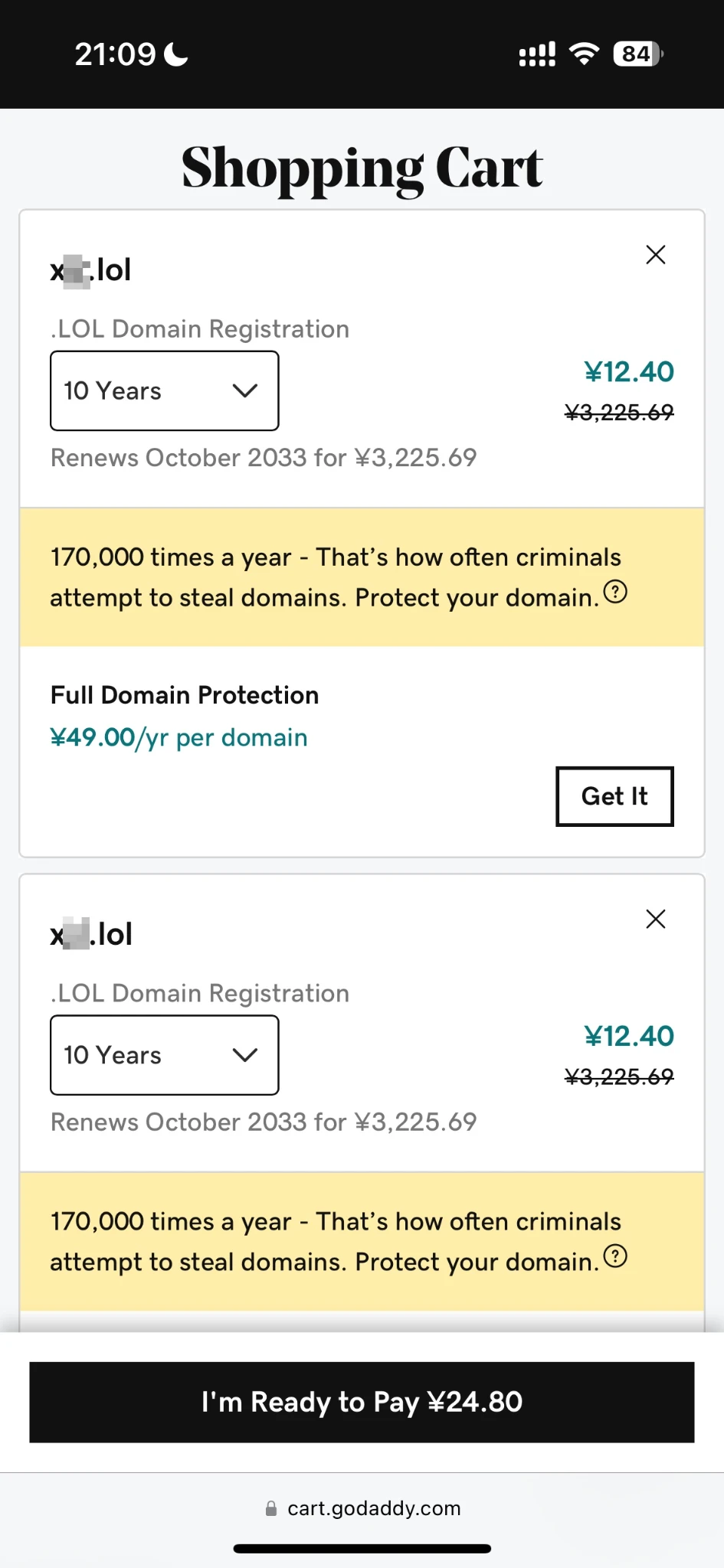The image size is (724, 1568).
Task: Click the chevron arrow in first term selector
Action: pyautogui.click(x=245, y=390)
